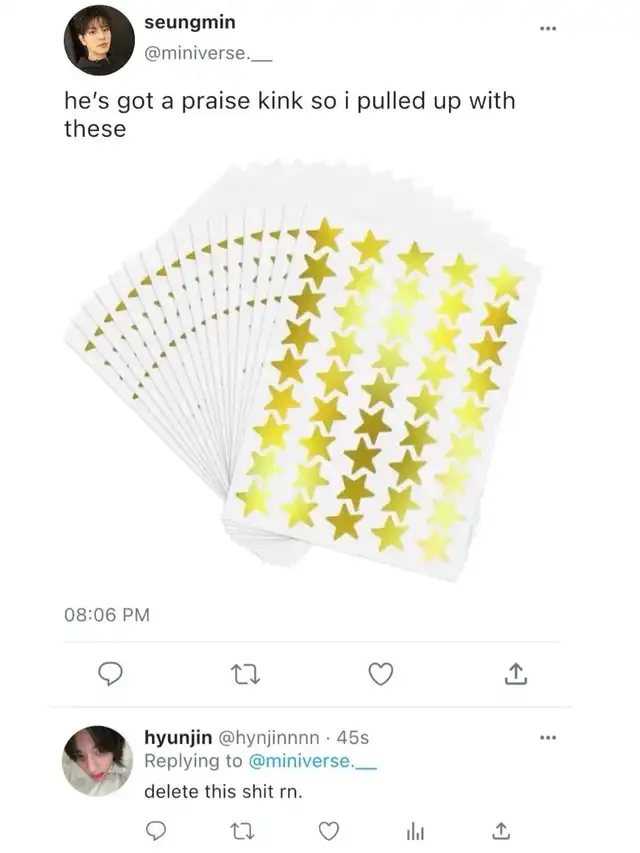View analytics for hyunjin's reply

coord(415,830)
